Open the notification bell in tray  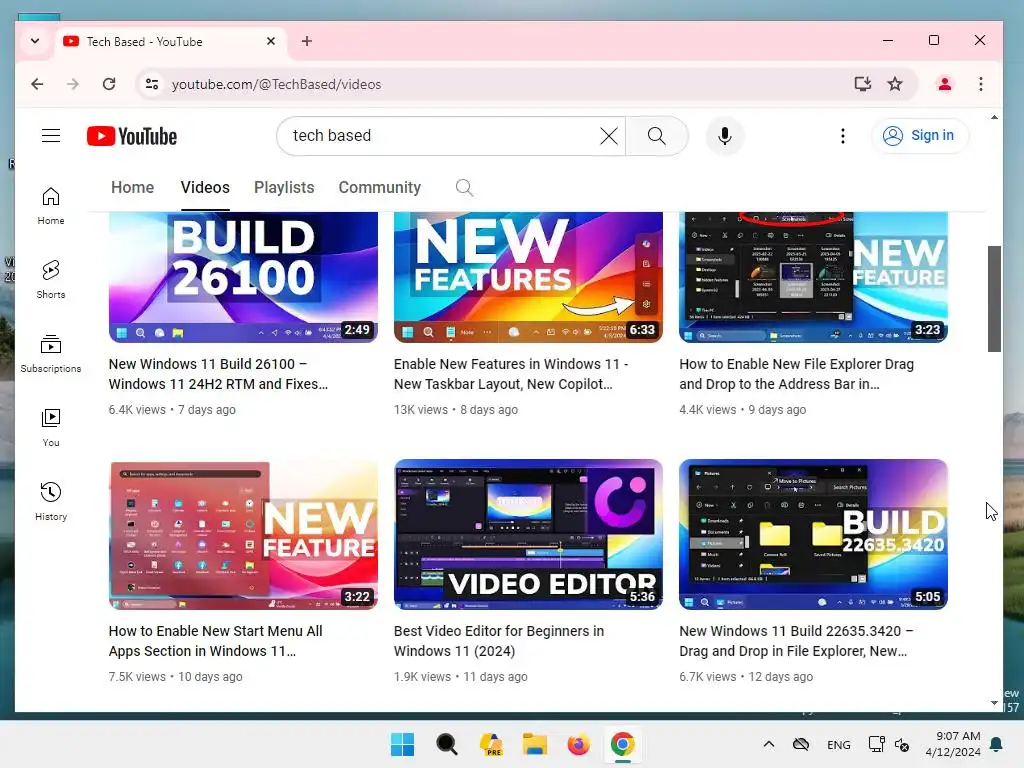[x=997, y=744]
